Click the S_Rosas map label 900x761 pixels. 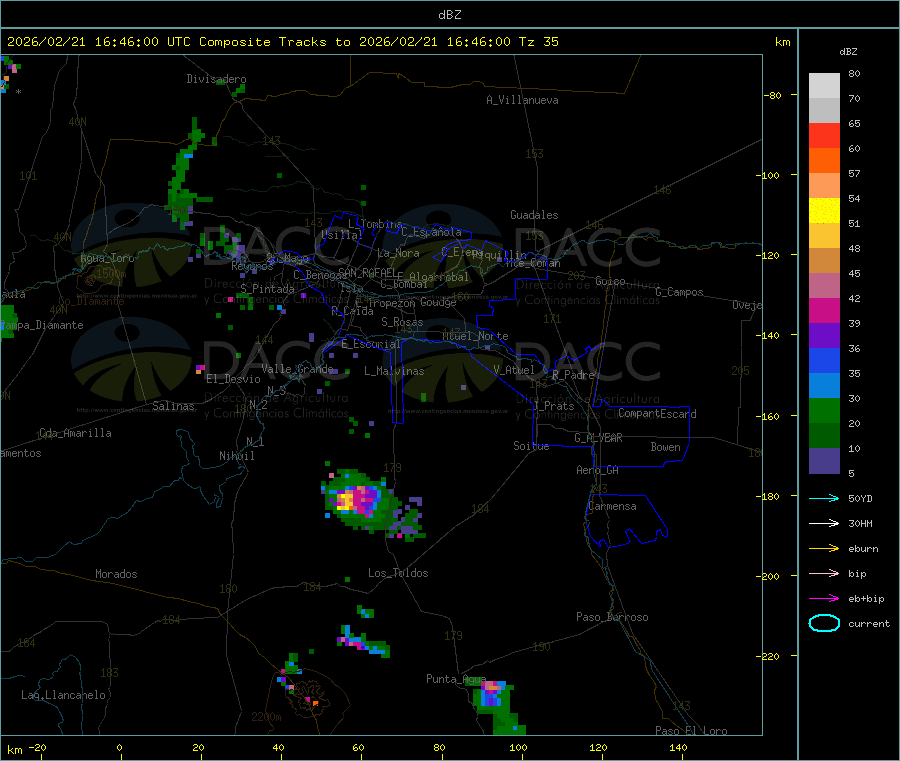(x=402, y=322)
